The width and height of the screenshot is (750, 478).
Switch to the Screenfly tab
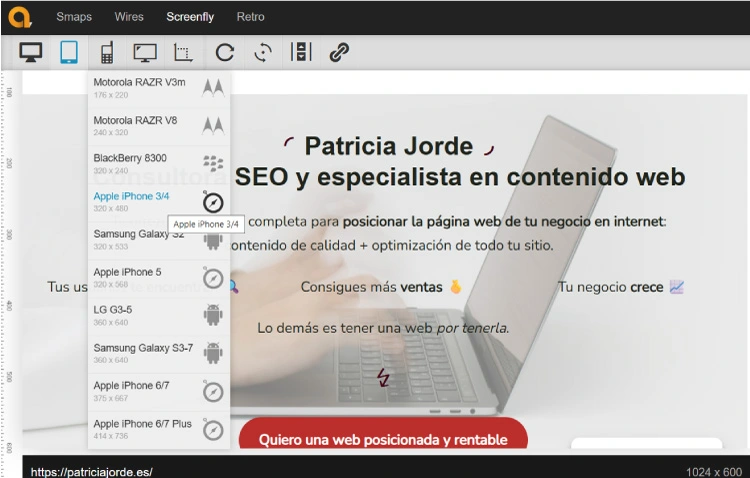(190, 17)
